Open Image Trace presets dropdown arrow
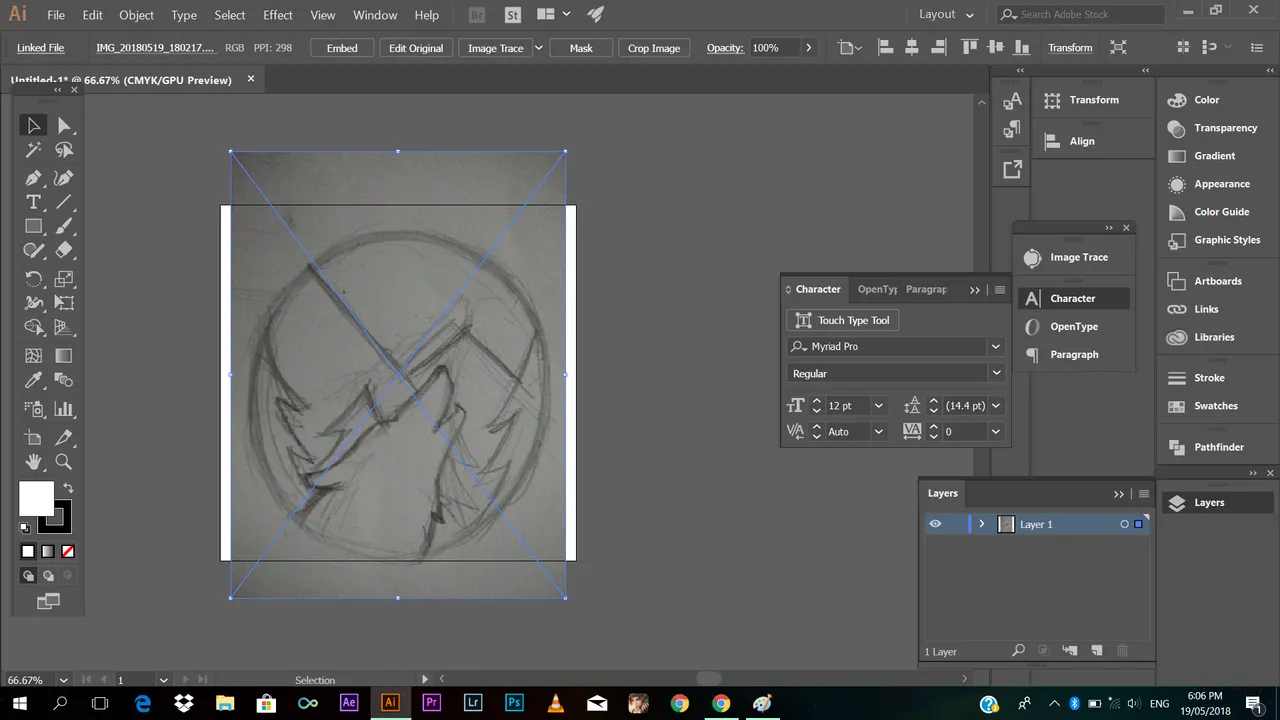Image resolution: width=1280 pixels, height=720 pixels. tap(539, 48)
